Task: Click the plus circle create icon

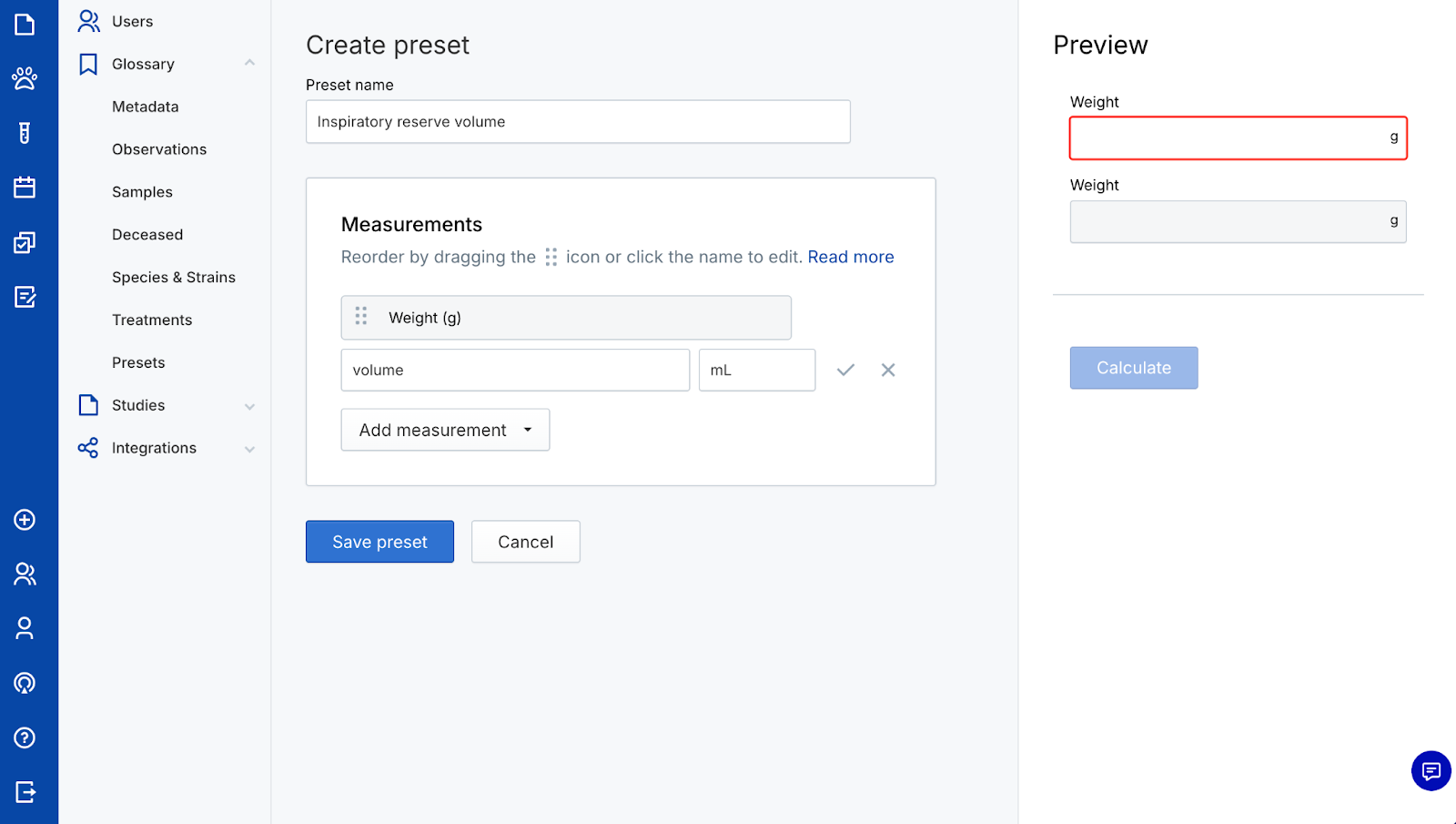Action: coord(25,520)
